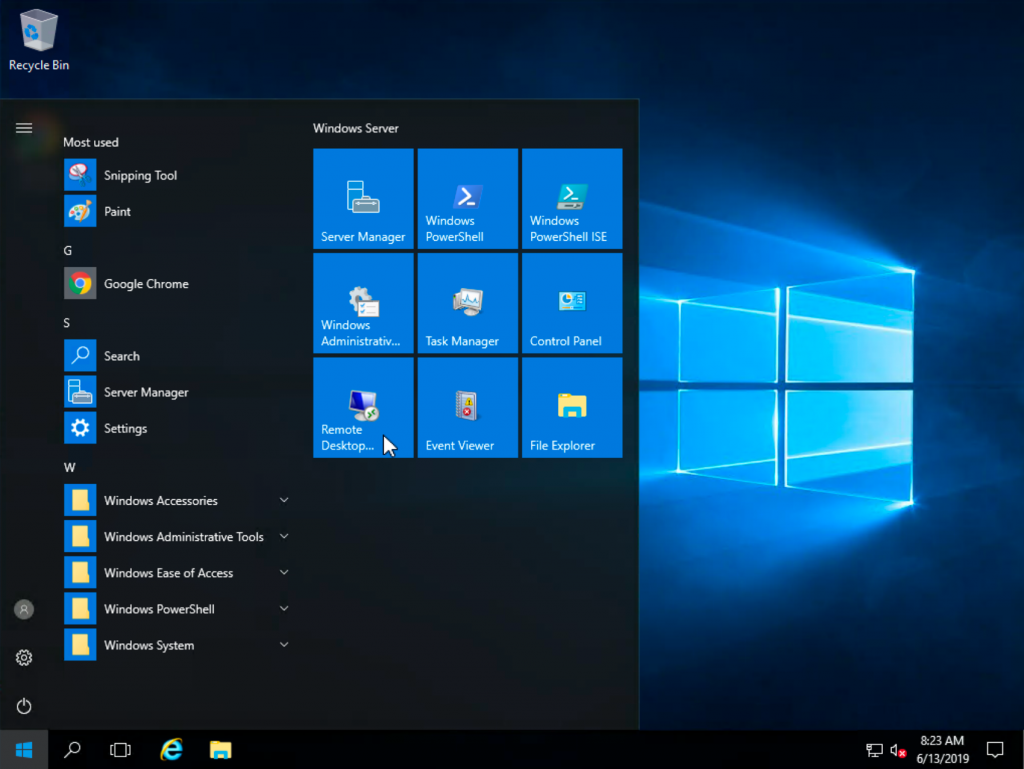Image resolution: width=1024 pixels, height=769 pixels.
Task: Open the Control Panel tile
Action: pos(572,303)
